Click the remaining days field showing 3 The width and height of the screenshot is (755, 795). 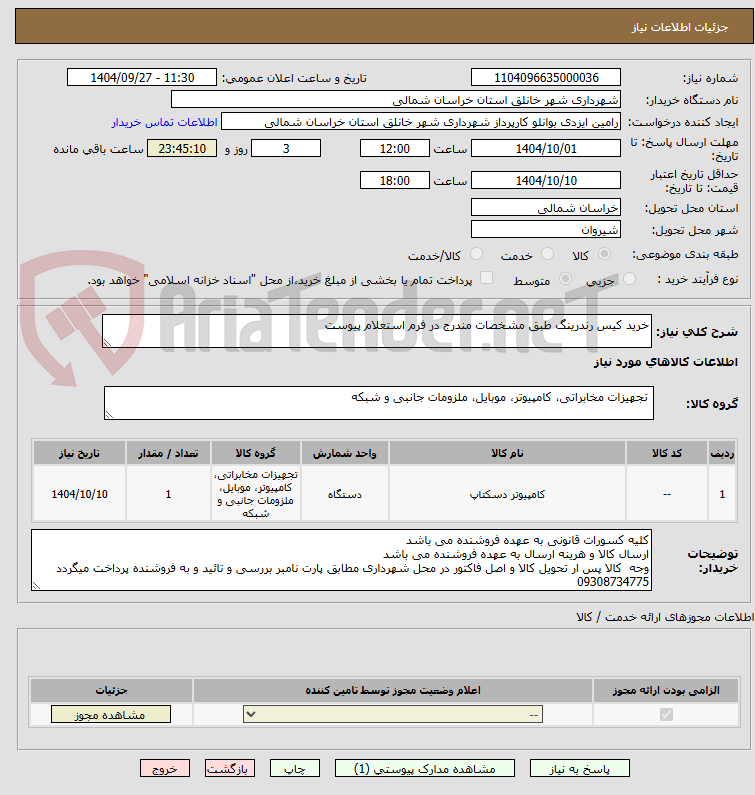pos(286,149)
